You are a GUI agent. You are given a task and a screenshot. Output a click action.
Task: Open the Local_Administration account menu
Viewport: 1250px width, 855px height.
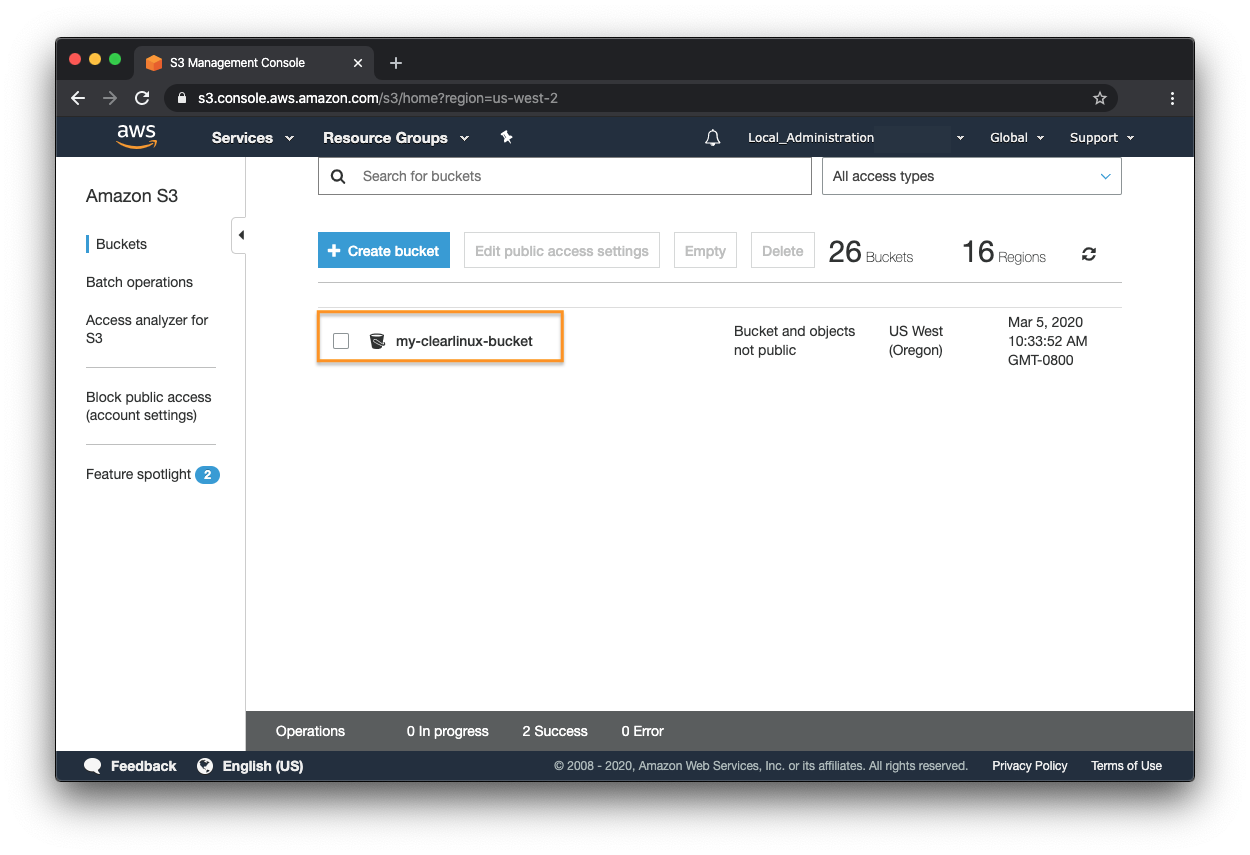[856, 138]
